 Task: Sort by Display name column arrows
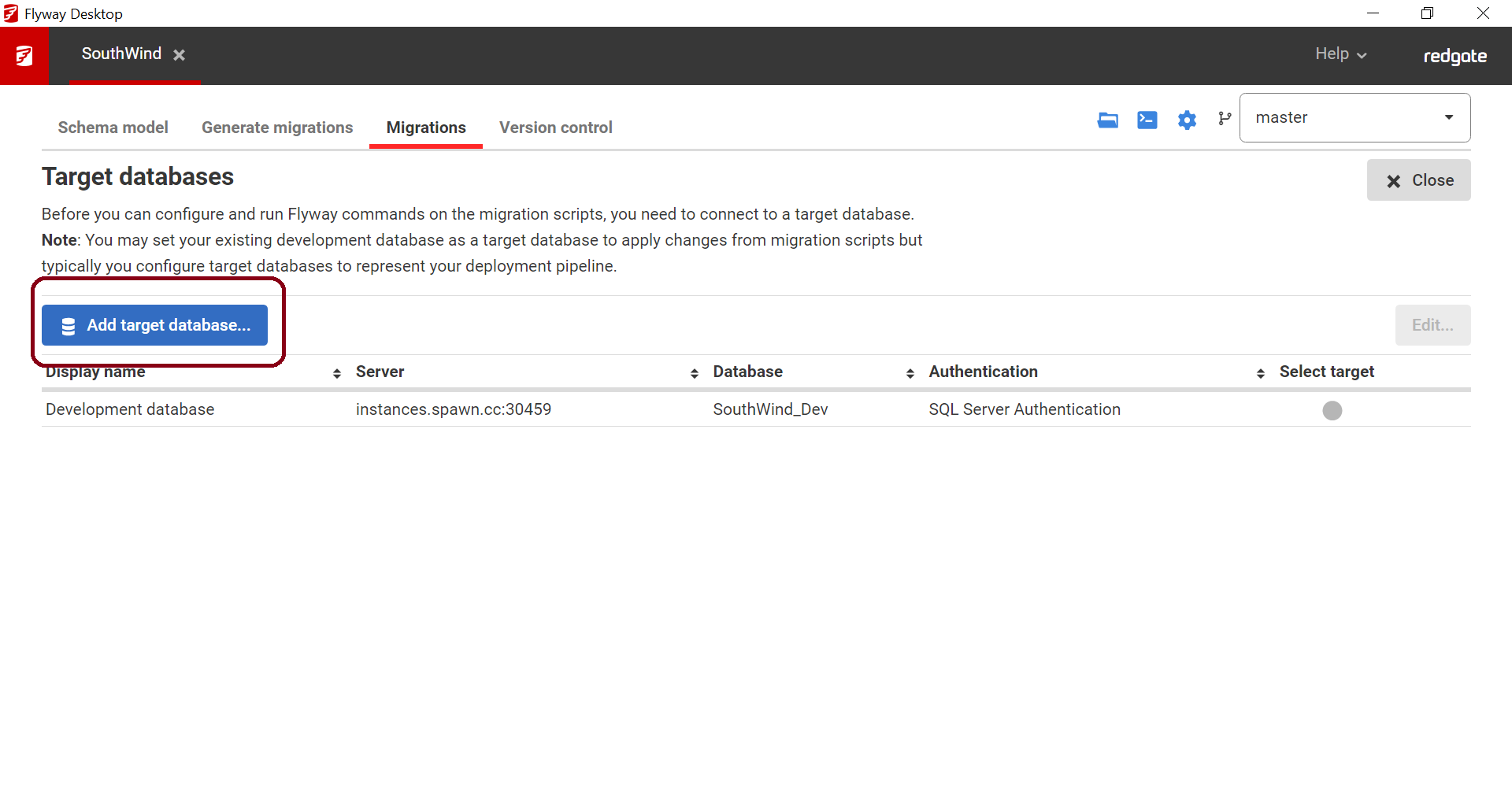coord(337,373)
